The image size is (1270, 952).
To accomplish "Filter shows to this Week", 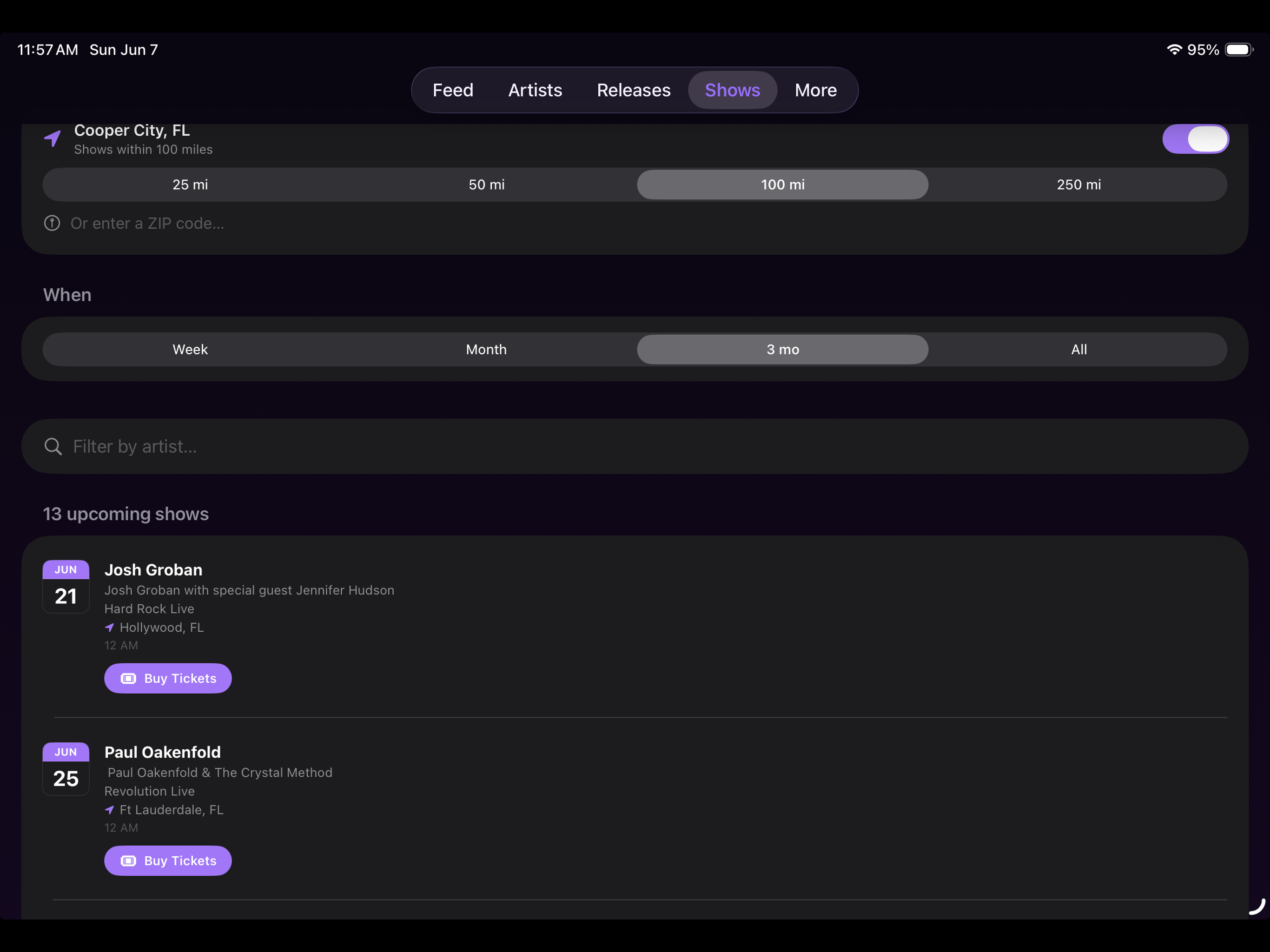I will [190, 350].
